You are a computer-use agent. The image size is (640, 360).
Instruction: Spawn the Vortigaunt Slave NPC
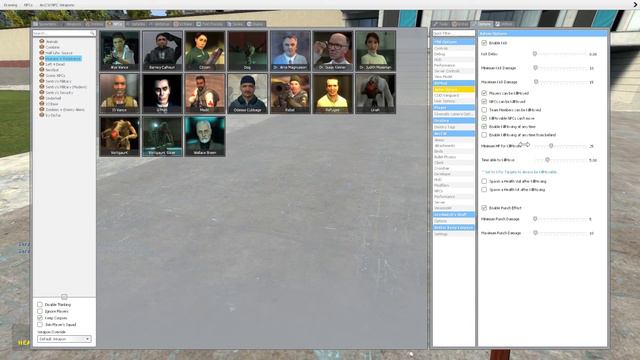[x=162, y=136]
